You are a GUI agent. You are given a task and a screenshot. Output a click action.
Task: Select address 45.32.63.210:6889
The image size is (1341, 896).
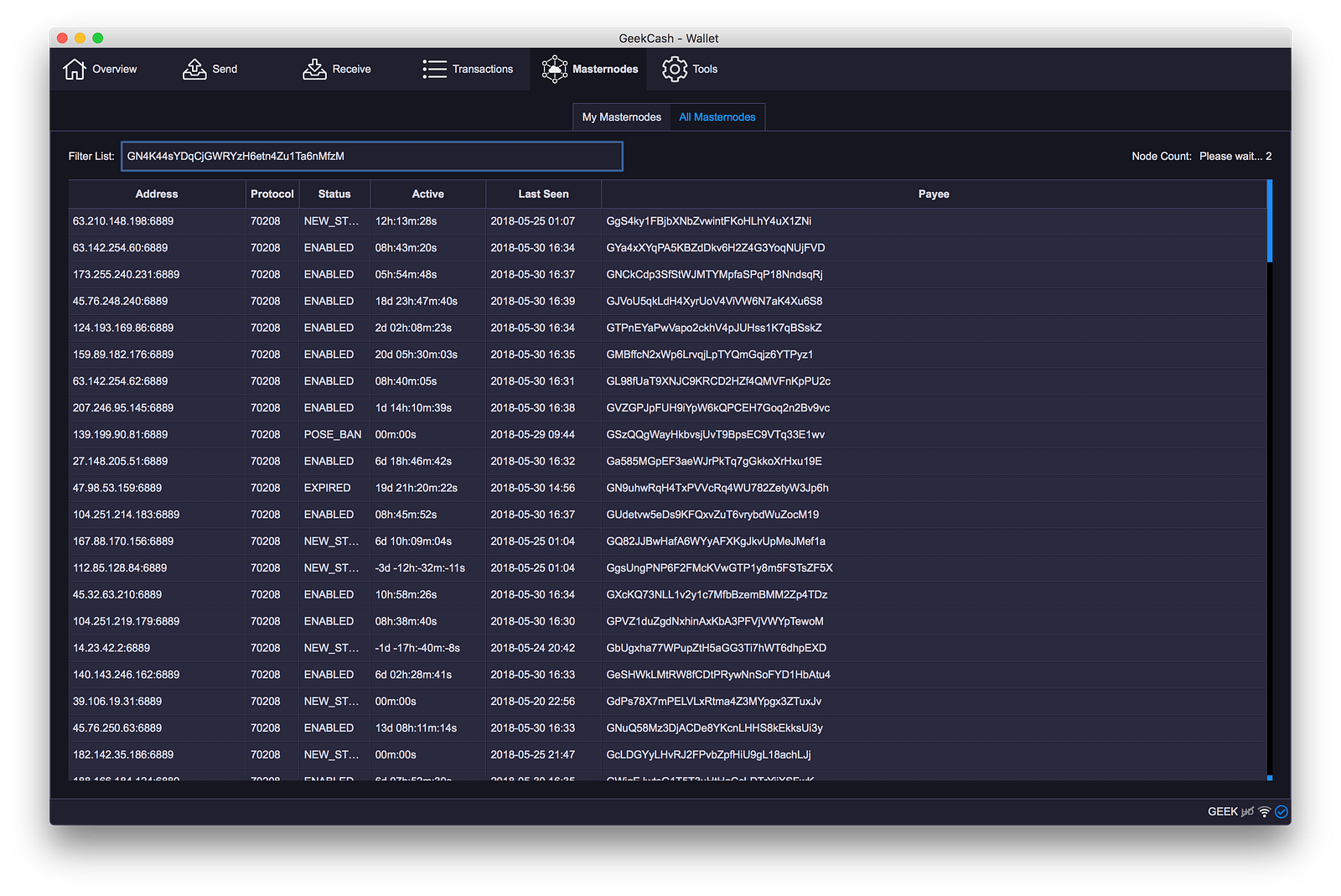117,595
